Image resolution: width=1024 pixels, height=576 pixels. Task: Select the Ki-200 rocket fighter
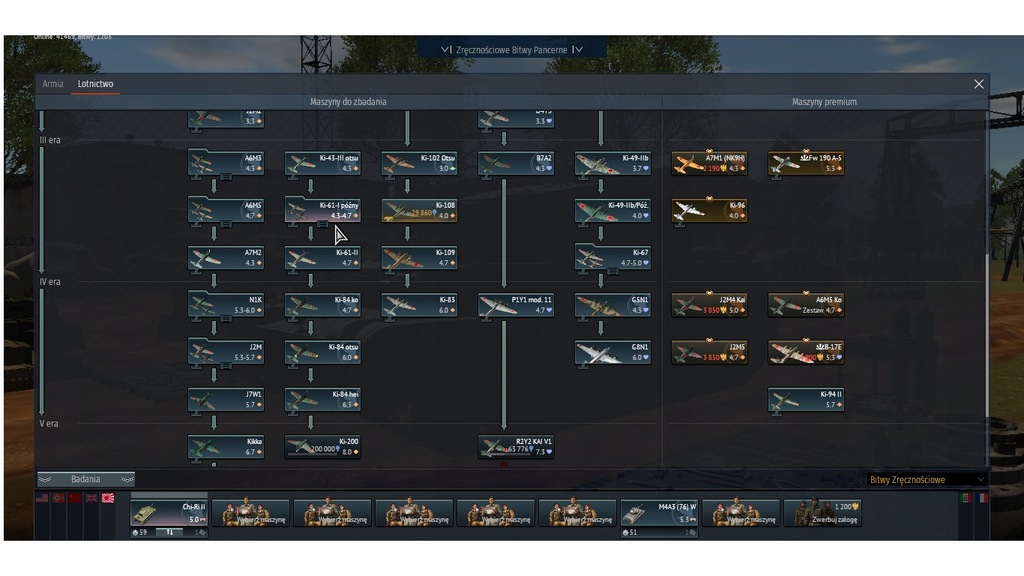[323, 447]
